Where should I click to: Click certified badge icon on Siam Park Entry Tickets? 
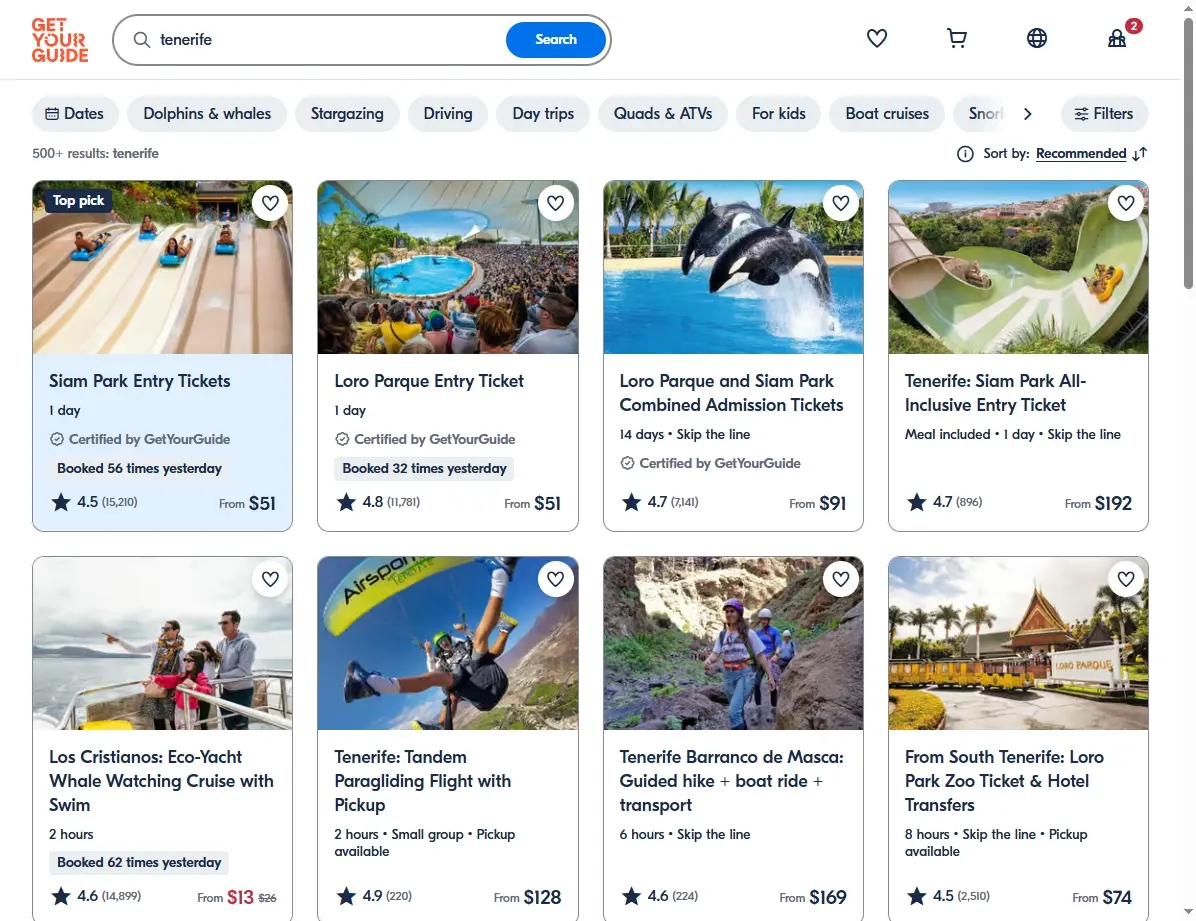coord(56,440)
